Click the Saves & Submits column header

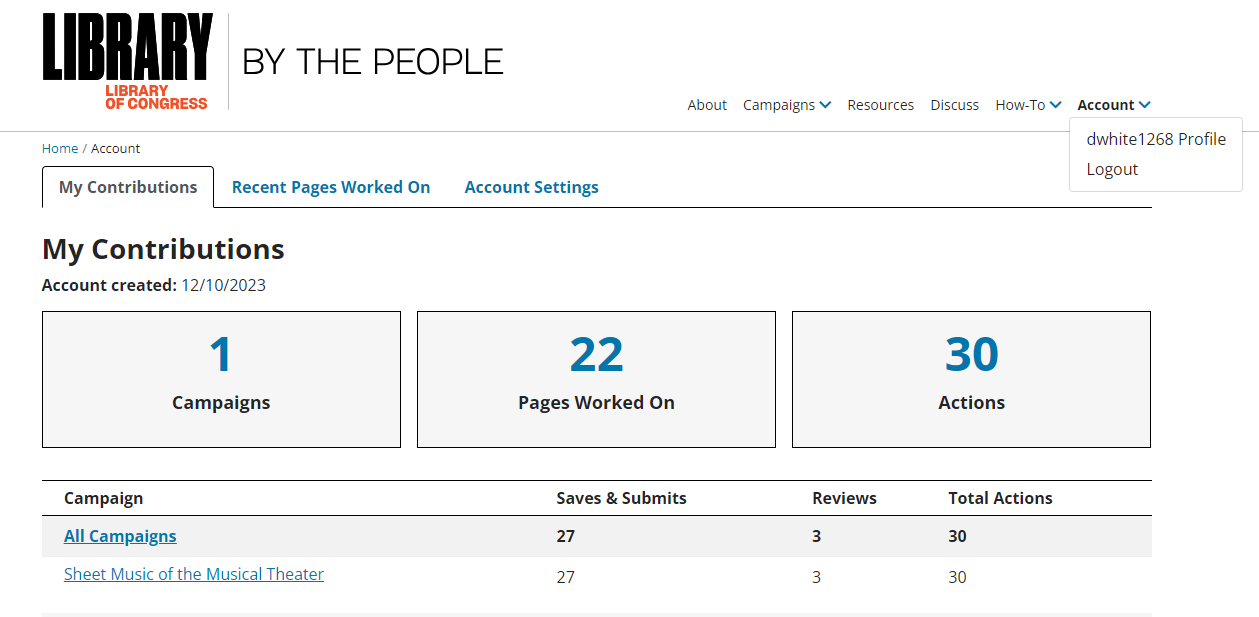(621, 498)
